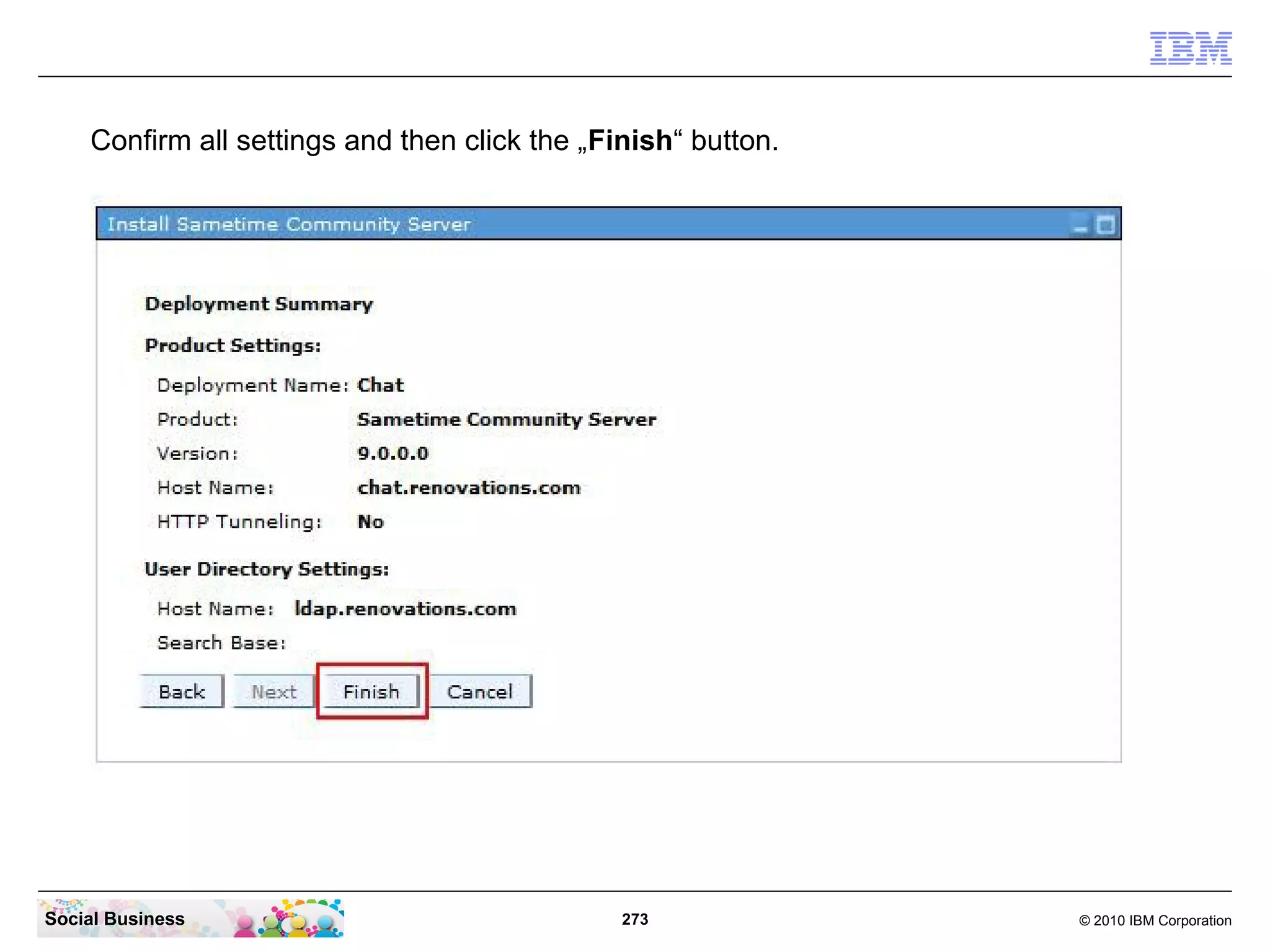This screenshot has height=952, width=1270.
Task: Click the 'Search Base:' label
Action: [x=221, y=643]
